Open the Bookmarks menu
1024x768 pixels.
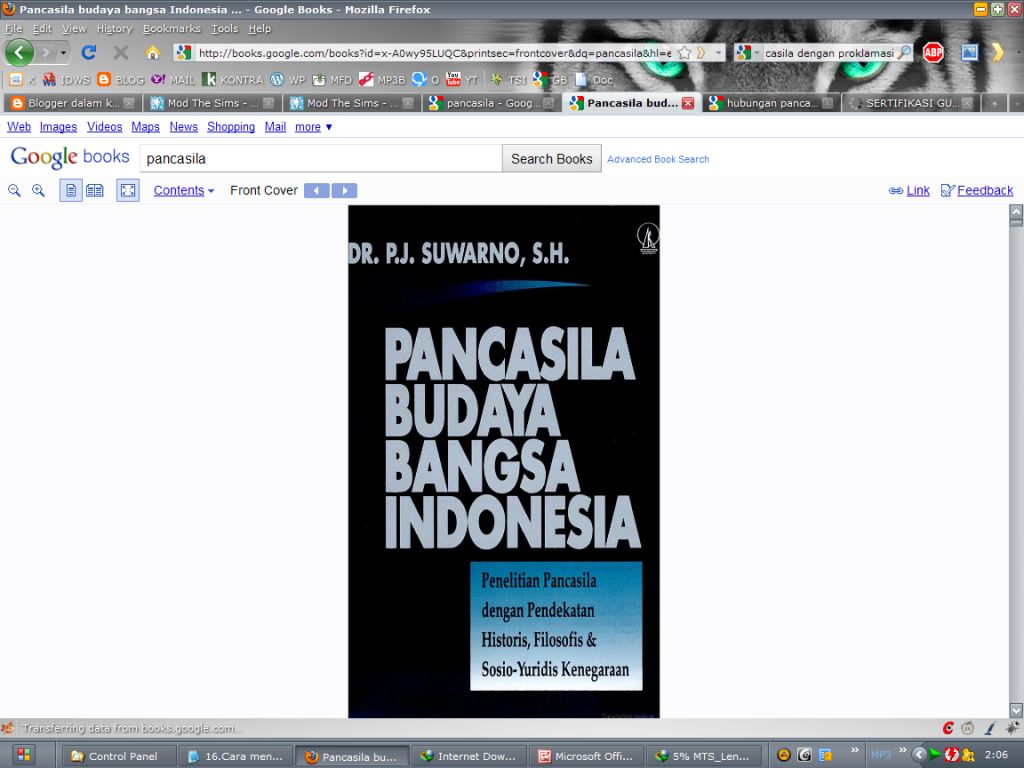(171, 28)
